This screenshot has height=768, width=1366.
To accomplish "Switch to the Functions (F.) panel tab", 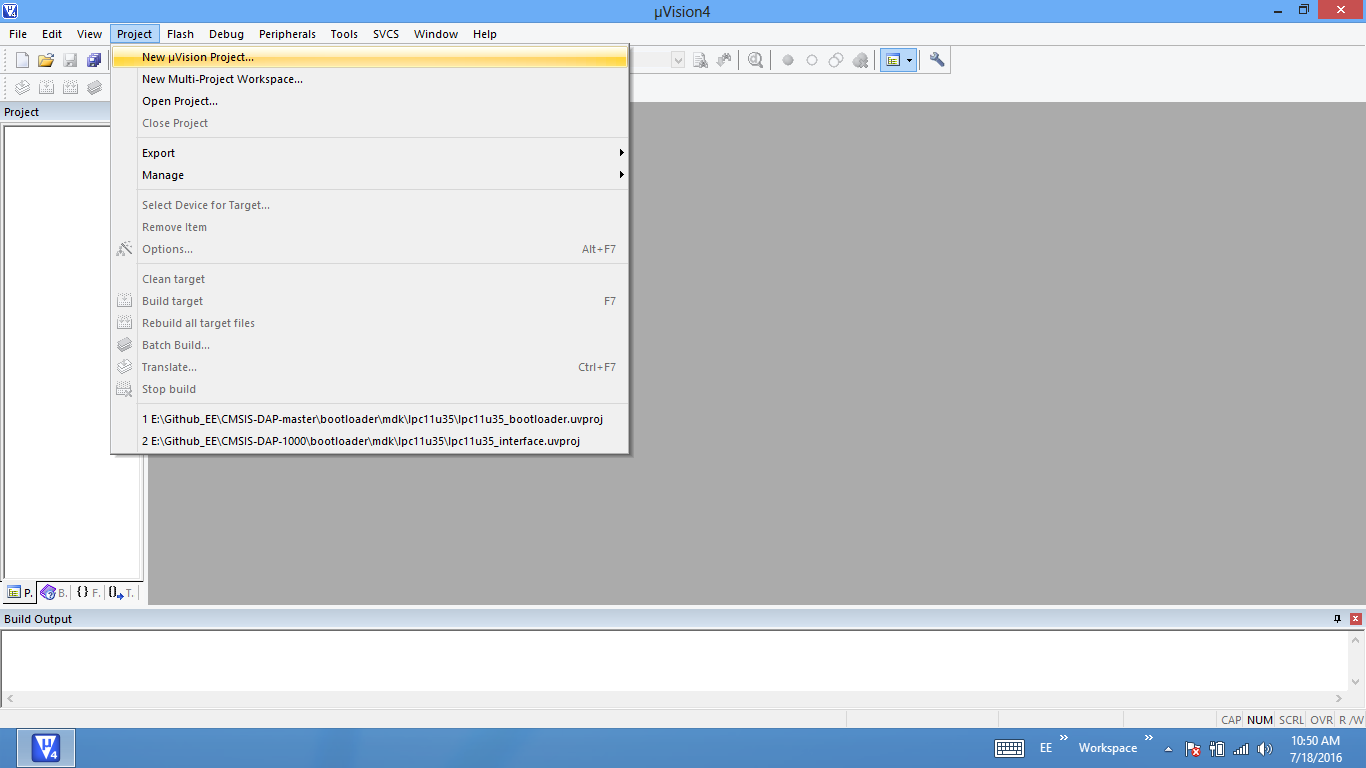I will [x=88, y=592].
